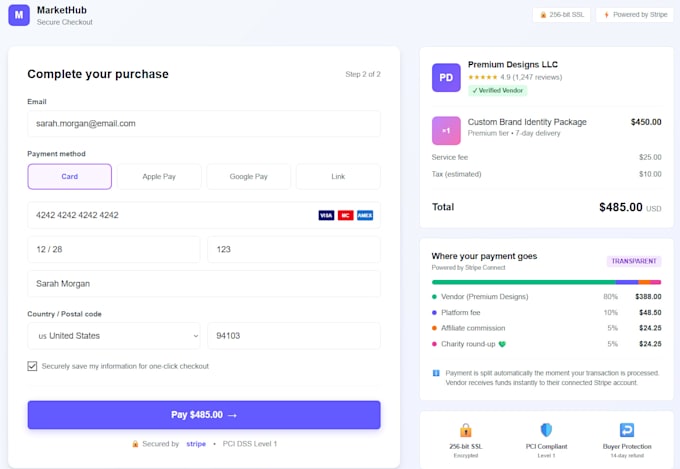Screen dimensions: 680x469
Task: Click the CVC field showing 123
Action: 294,249
